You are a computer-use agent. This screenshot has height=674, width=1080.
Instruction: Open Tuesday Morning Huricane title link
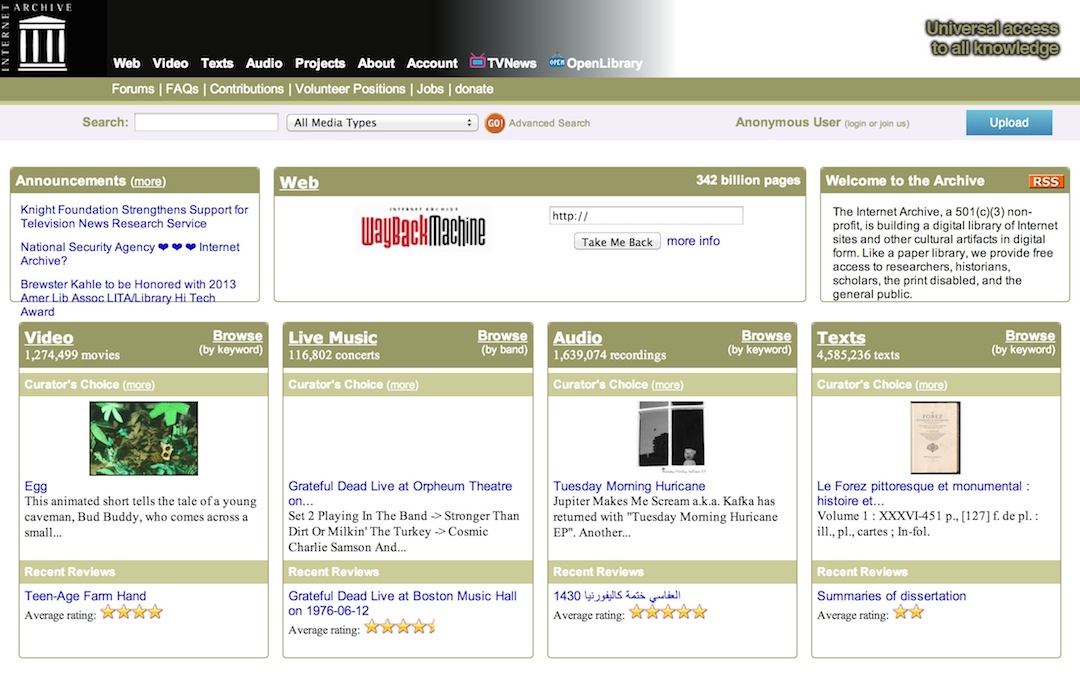tap(629, 486)
